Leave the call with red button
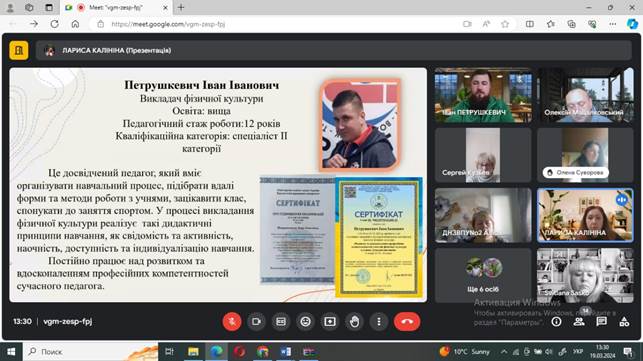643x361 pixels. tap(407, 322)
